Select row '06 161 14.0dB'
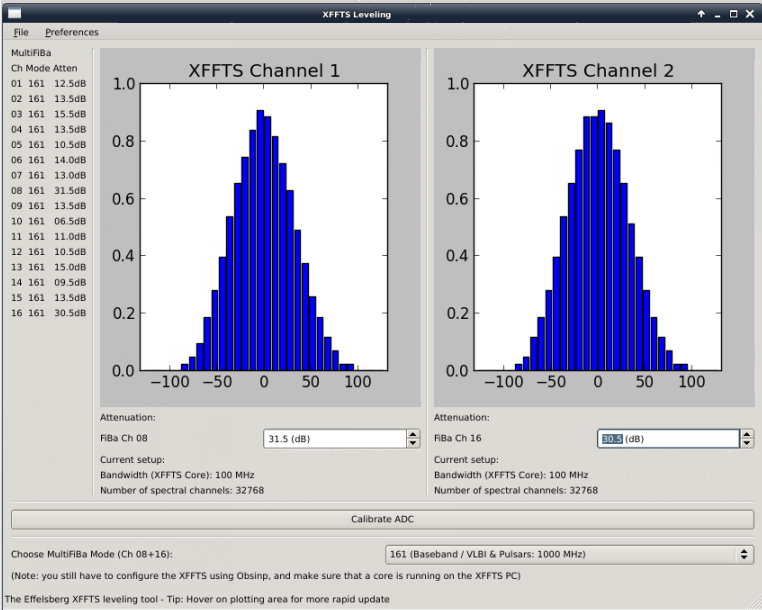This screenshot has width=762, height=610. pos(49,160)
